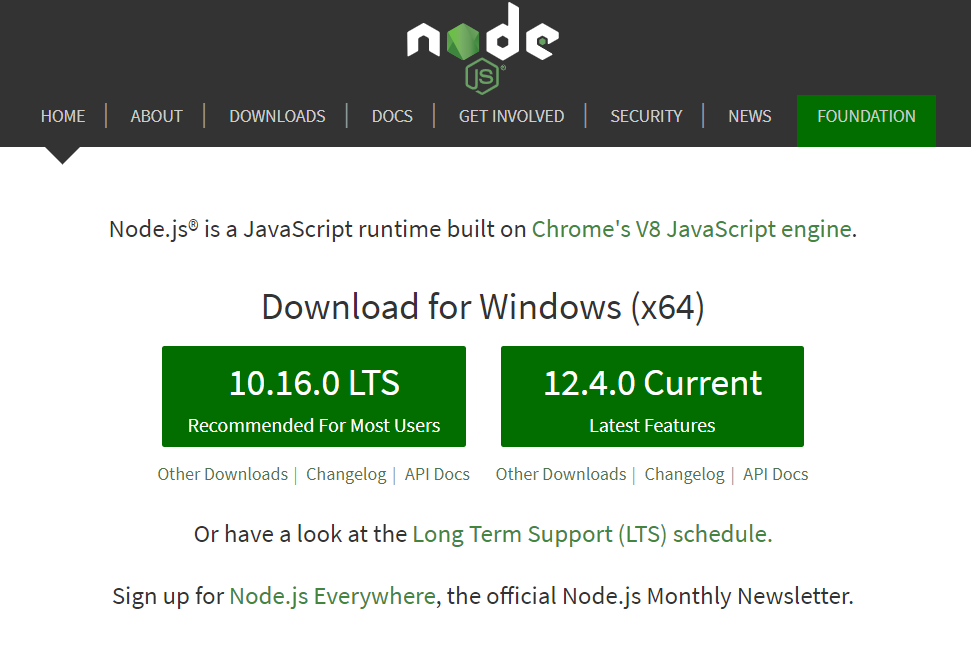Screen dimensions: 971x648
Task: Open the Long Term Support (LTS) schedule link
Action: pos(592,534)
